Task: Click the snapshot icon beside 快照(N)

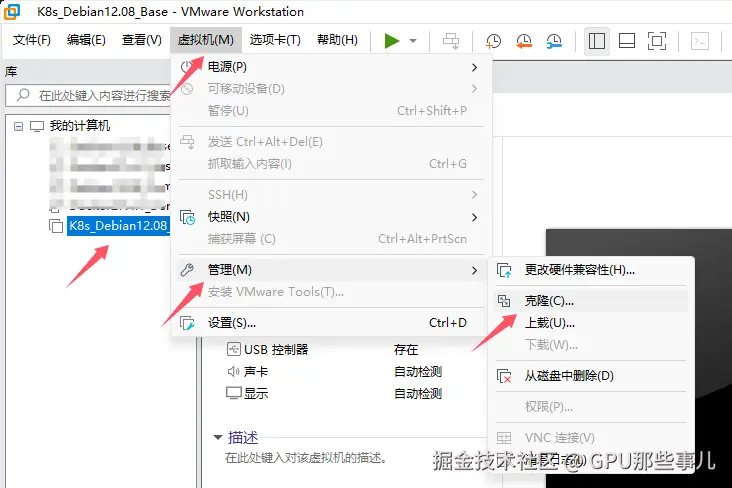Action: 188,217
